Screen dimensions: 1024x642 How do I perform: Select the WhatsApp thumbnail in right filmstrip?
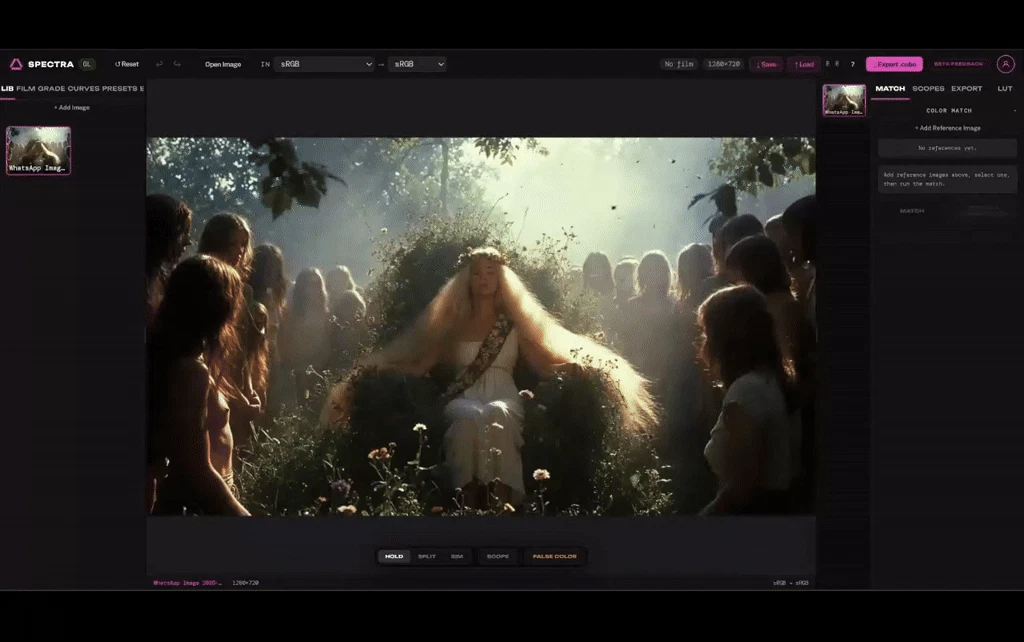pos(844,100)
